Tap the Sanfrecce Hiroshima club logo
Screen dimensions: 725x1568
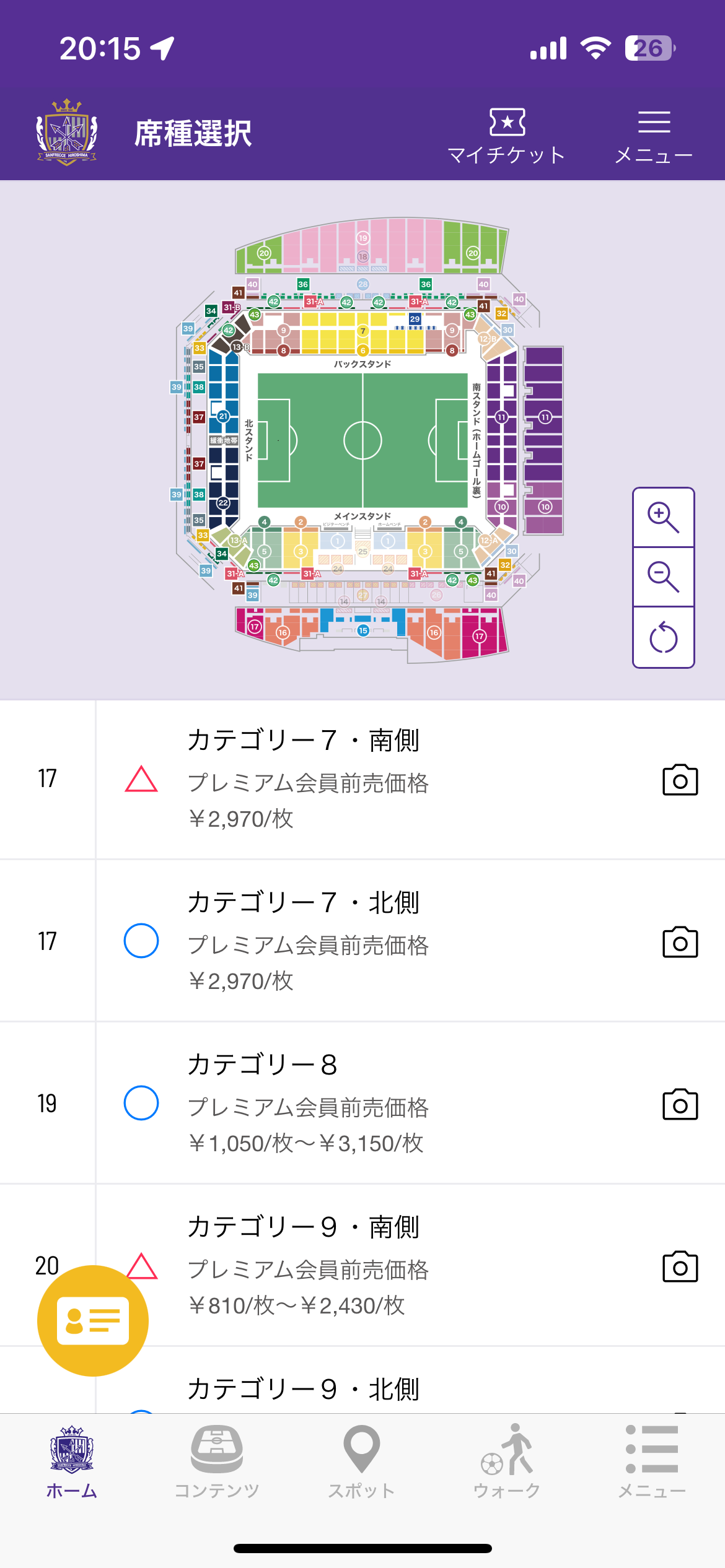click(66, 133)
